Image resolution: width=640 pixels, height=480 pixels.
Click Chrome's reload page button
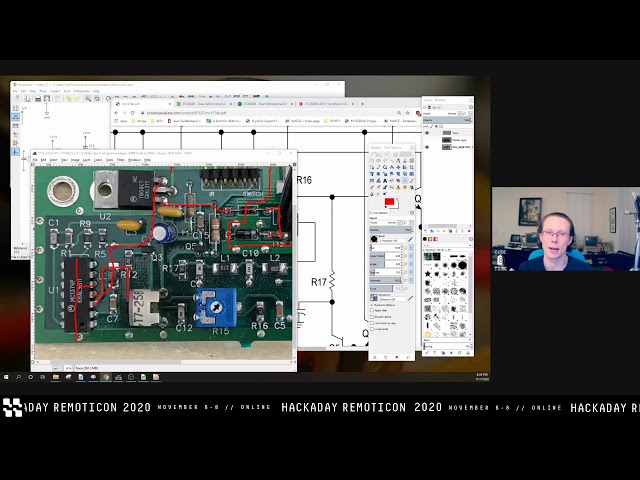(x=133, y=113)
